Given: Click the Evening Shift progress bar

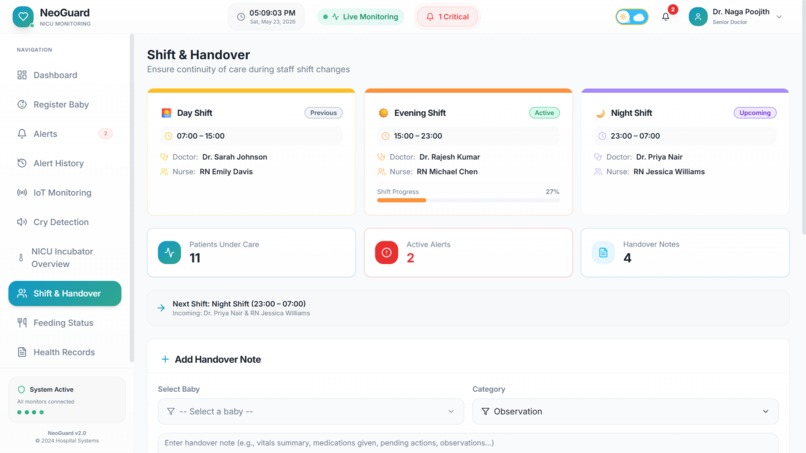Looking at the screenshot, I should [468, 200].
